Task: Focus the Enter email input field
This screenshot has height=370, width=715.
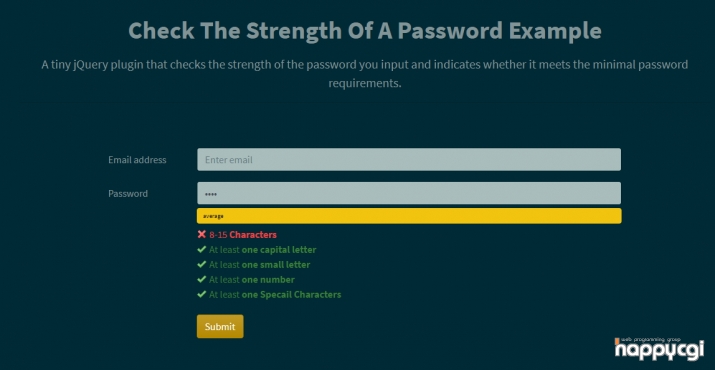Action: click(x=409, y=160)
